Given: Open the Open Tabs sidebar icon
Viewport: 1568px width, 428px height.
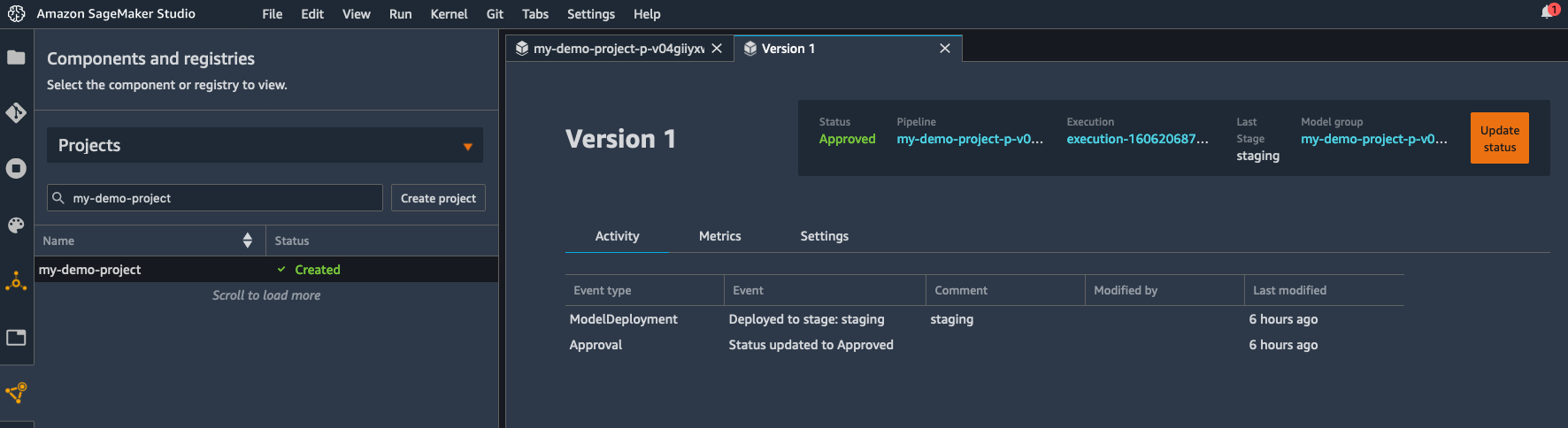Looking at the screenshot, I should coord(16,338).
